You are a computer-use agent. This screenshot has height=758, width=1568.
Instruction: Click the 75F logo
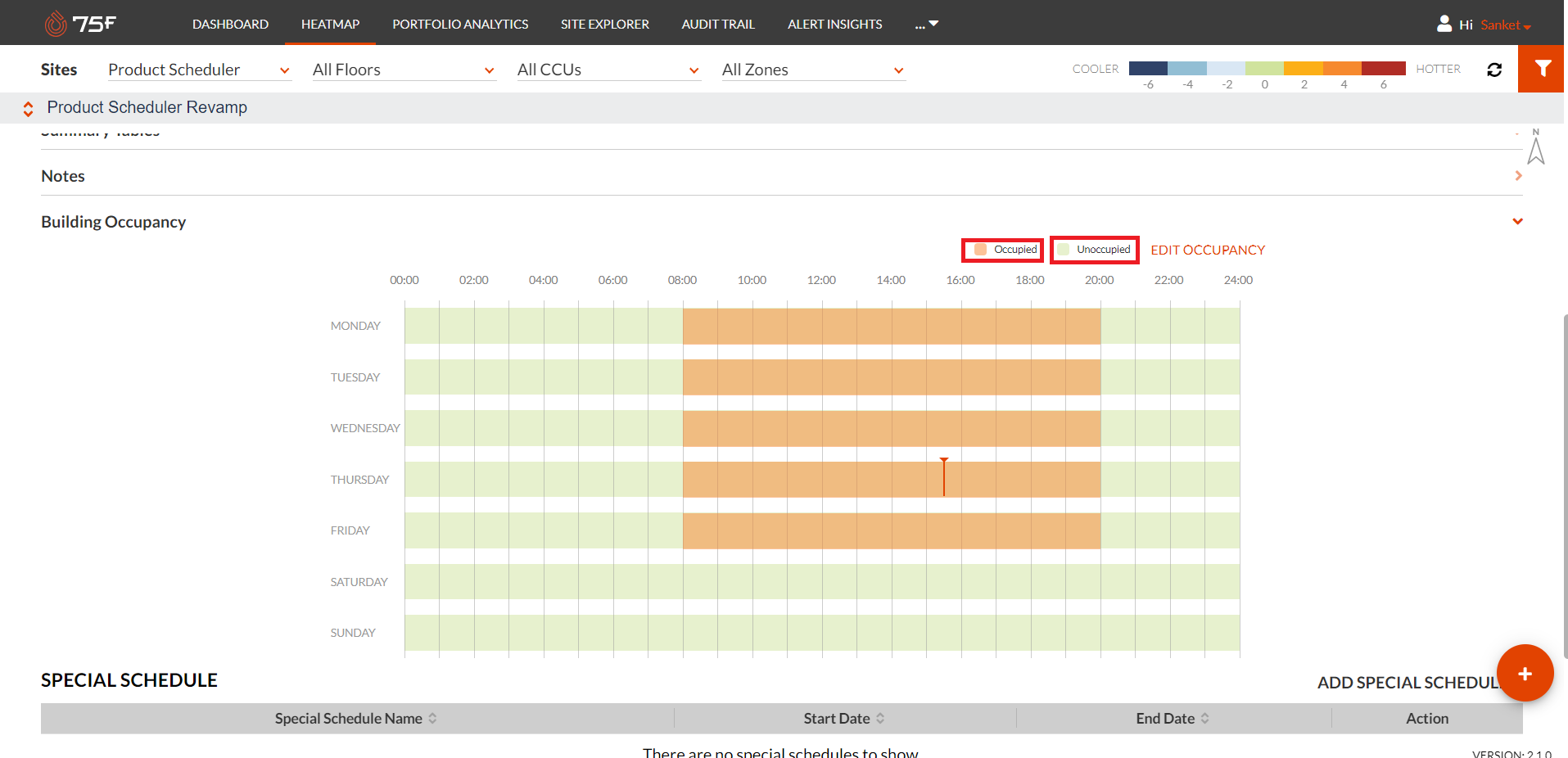pos(79,24)
